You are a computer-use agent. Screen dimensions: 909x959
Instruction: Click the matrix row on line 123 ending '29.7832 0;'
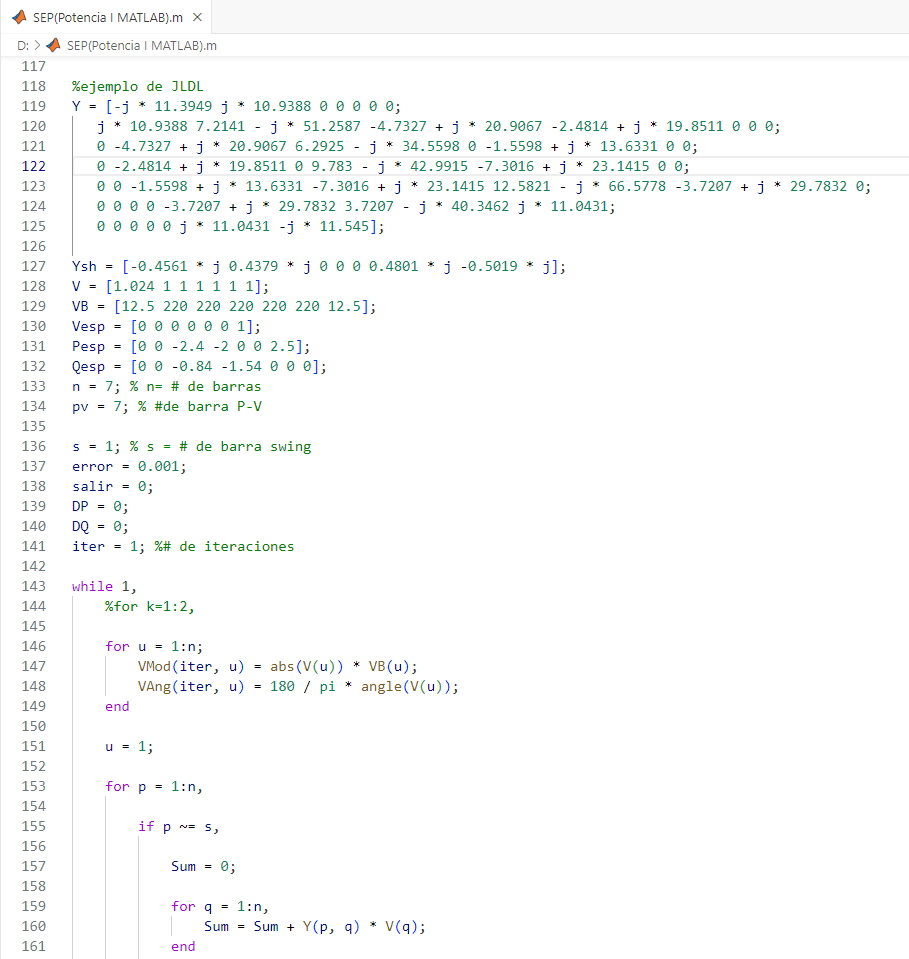(x=484, y=186)
